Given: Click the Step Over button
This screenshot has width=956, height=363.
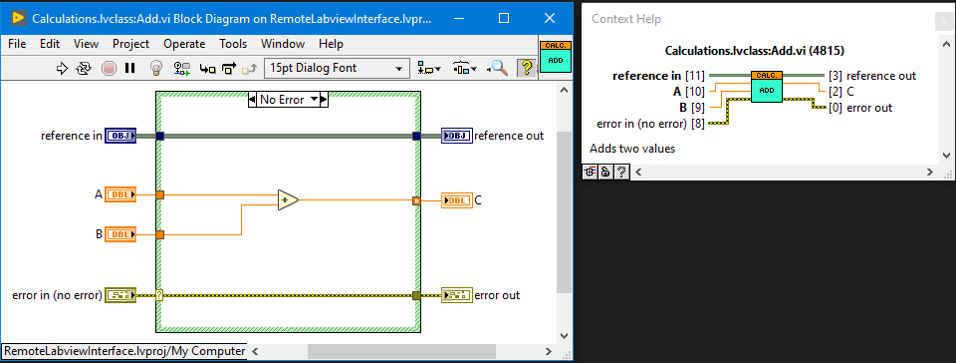Looking at the screenshot, I should click(229, 68).
